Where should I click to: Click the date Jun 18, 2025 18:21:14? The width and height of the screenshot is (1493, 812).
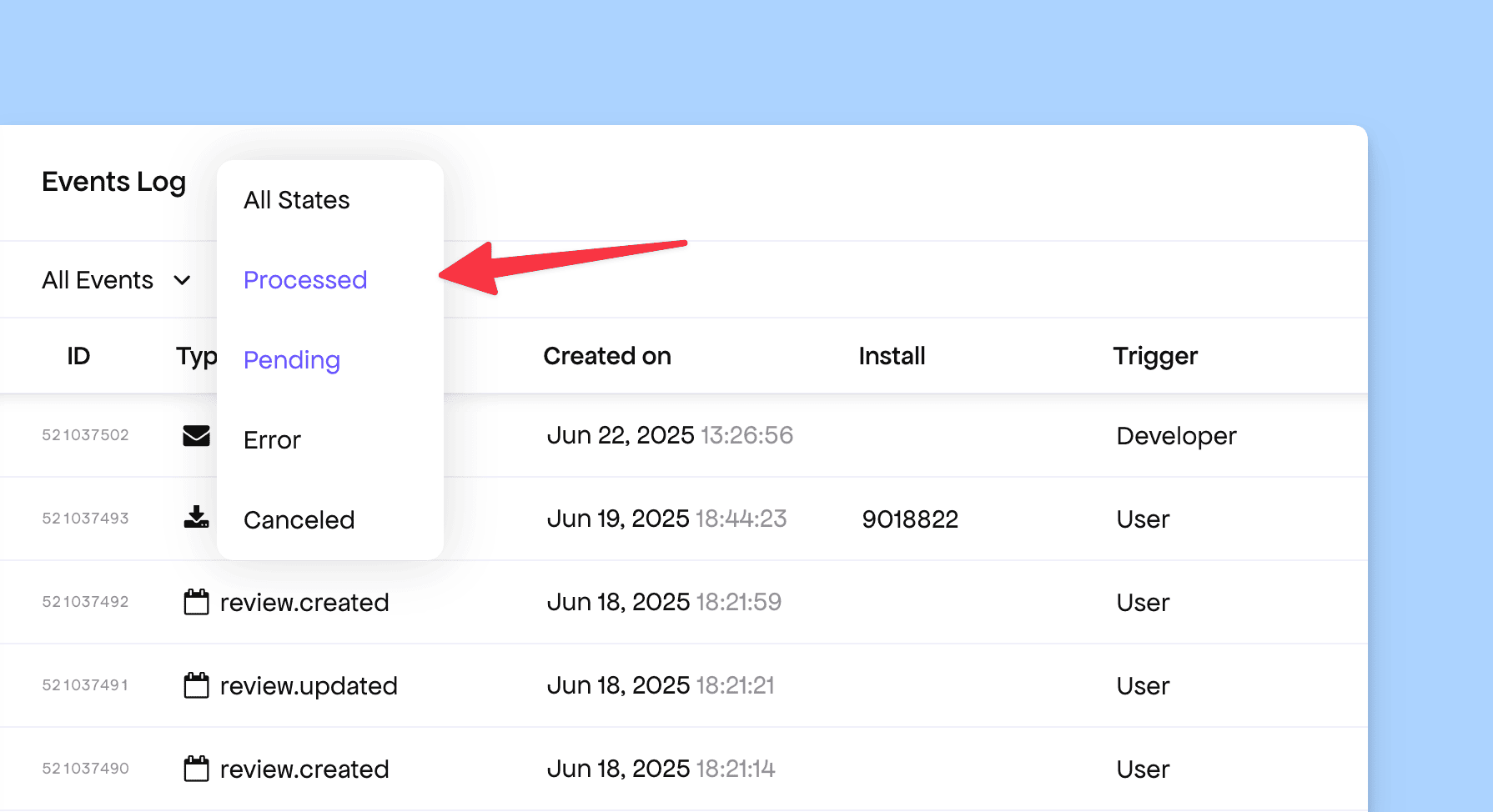[x=661, y=769]
